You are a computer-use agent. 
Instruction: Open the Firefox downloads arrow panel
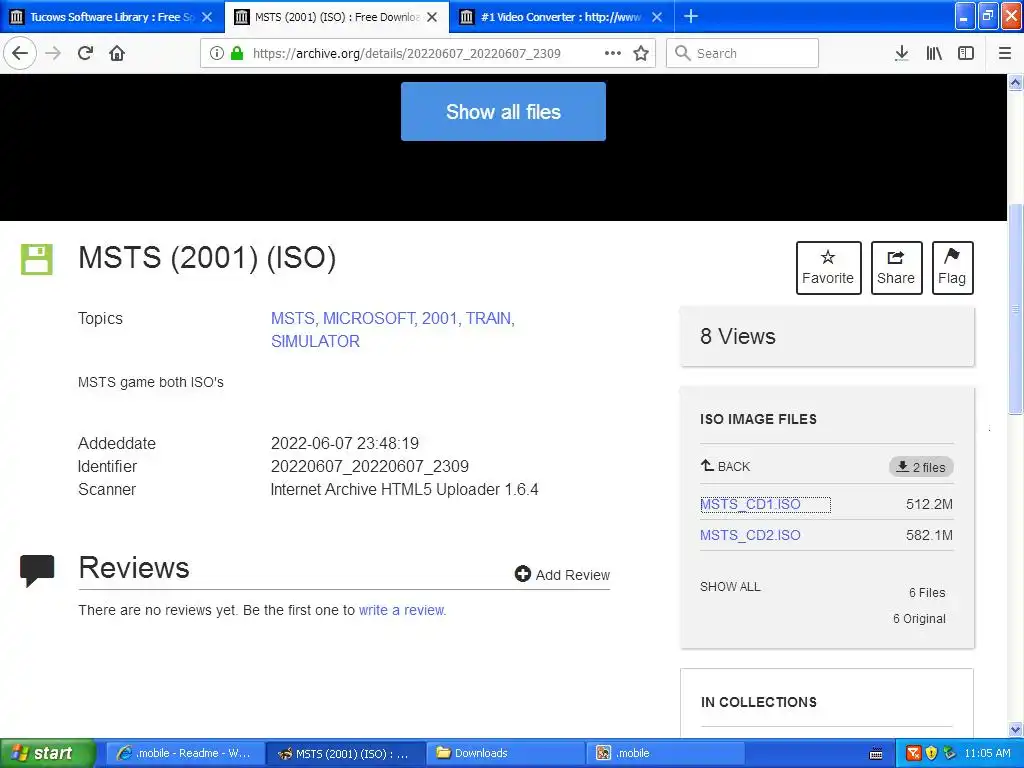pos(902,53)
